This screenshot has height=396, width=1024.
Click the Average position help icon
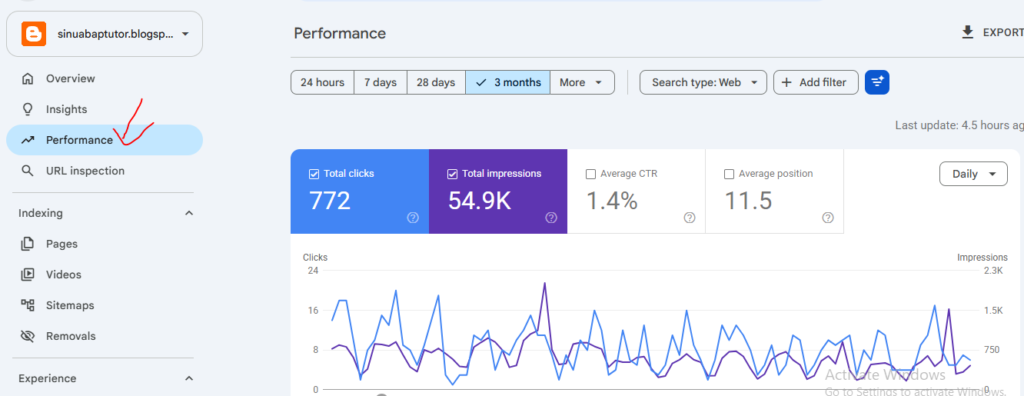pos(828,218)
